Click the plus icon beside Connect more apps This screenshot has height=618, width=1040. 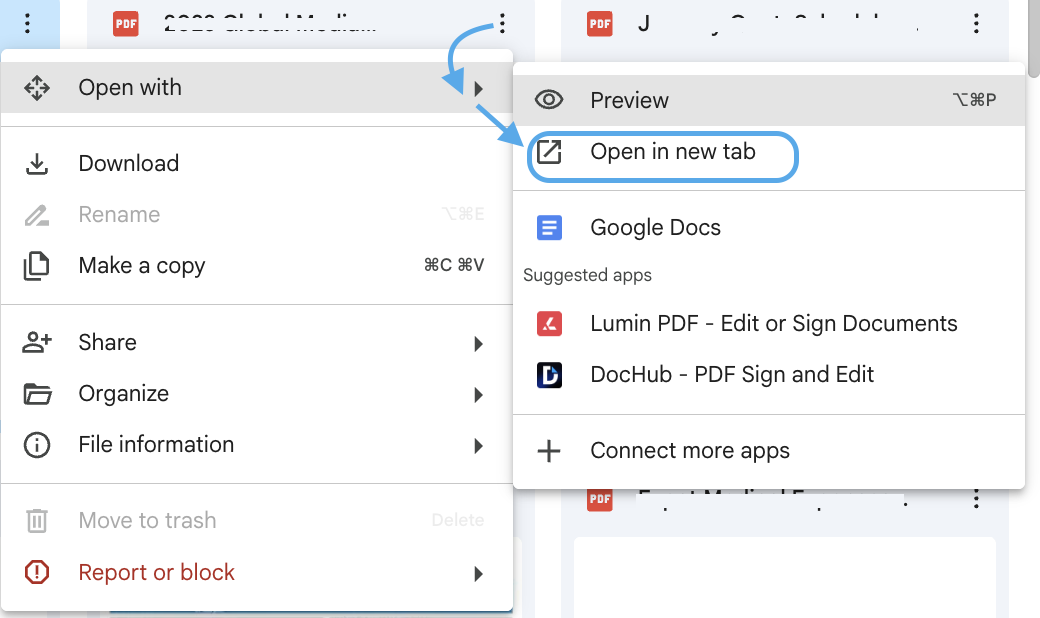pos(549,451)
